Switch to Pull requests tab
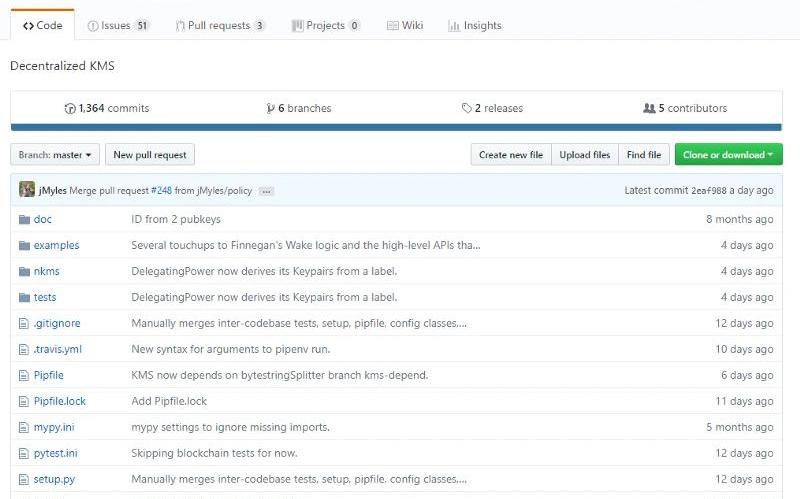 click(x=220, y=25)
